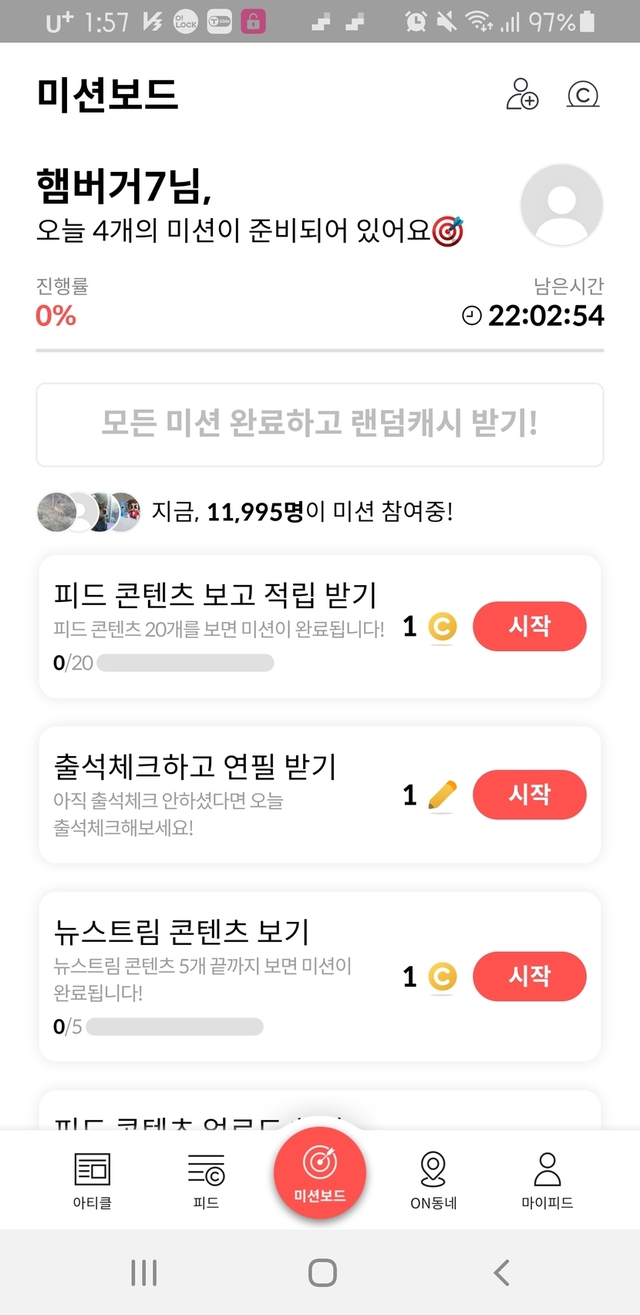
Task: Tap the Android recent apps button
Action: [144, 1272]
